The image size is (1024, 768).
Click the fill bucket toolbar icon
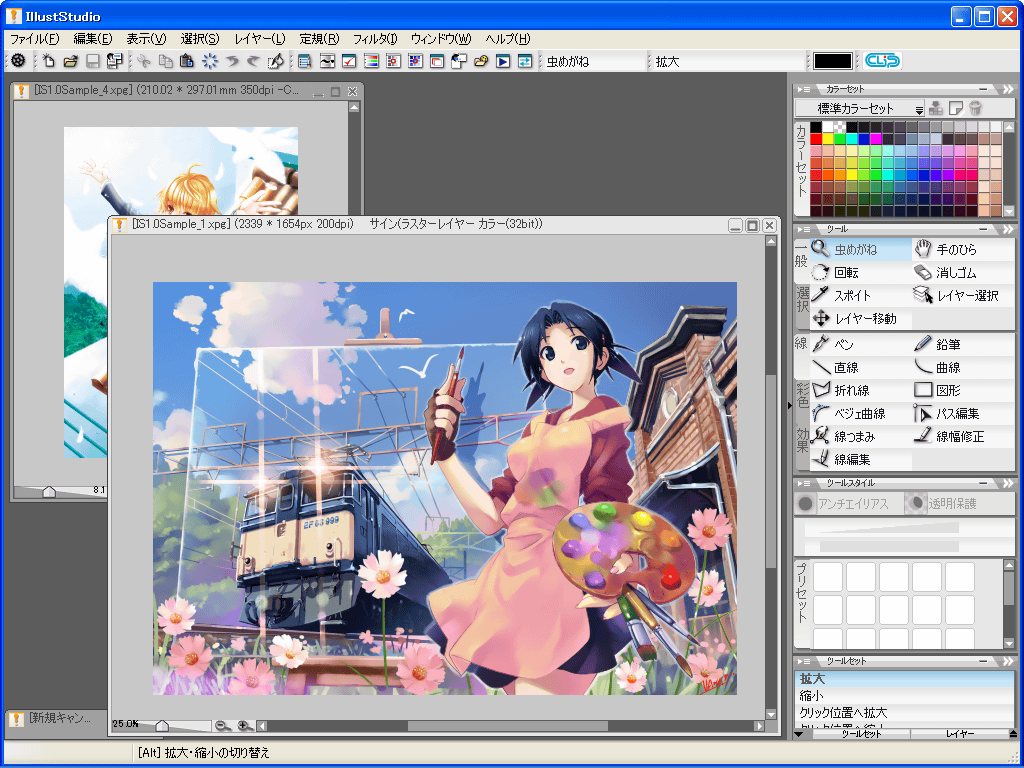click(x=276, y=61)
